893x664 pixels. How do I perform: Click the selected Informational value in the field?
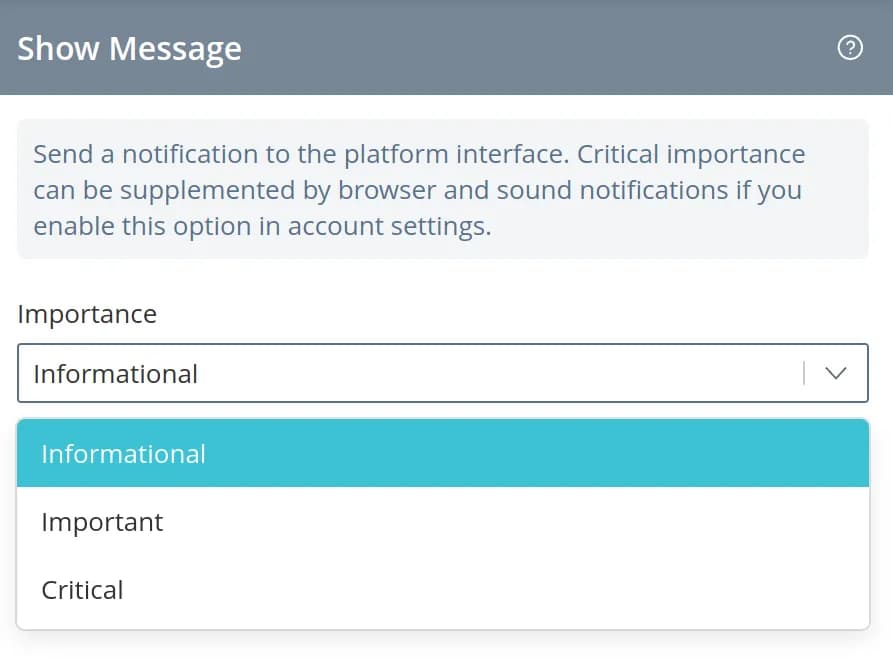click(x=115, y=374)
